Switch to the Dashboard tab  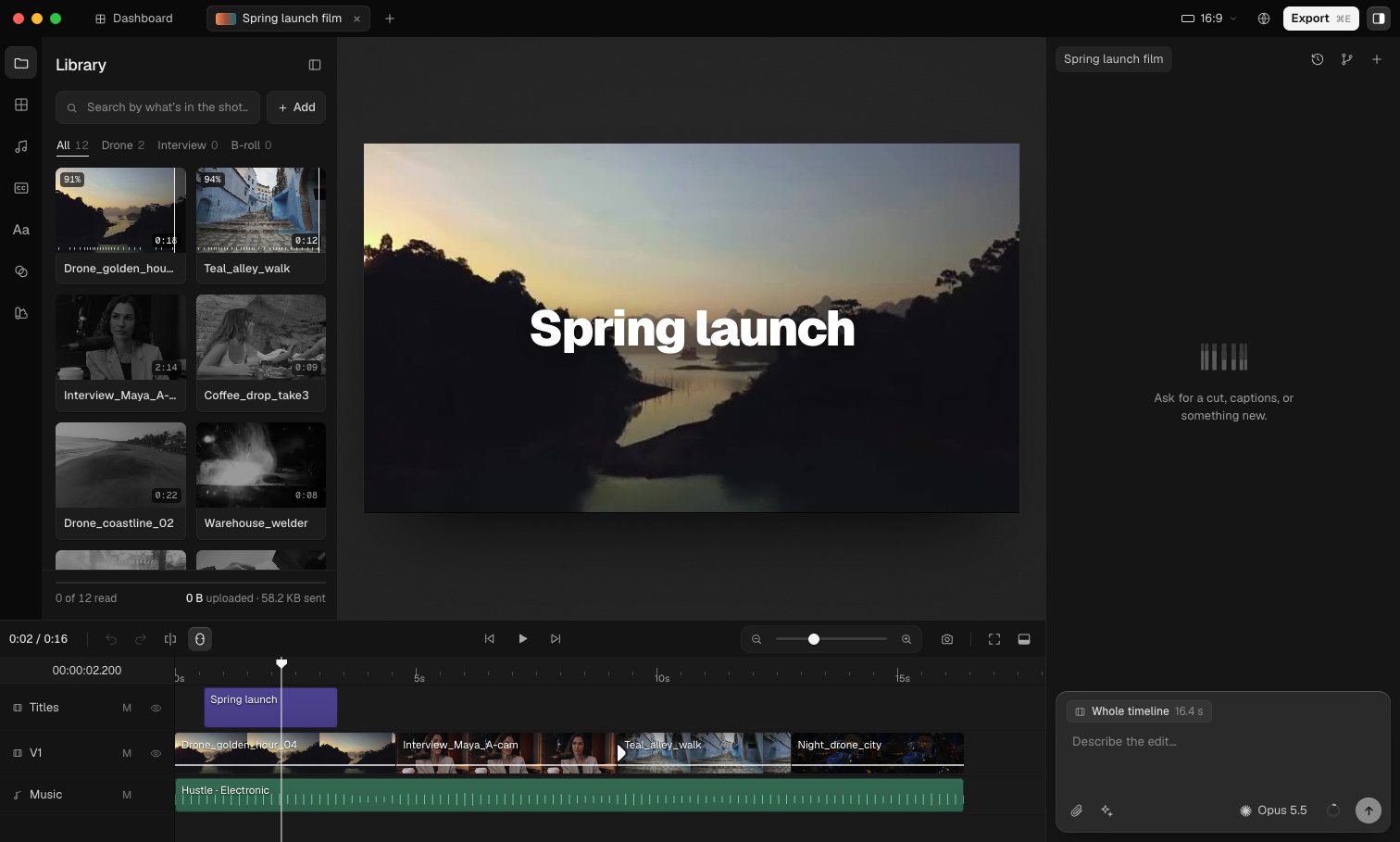pos(134,19)
